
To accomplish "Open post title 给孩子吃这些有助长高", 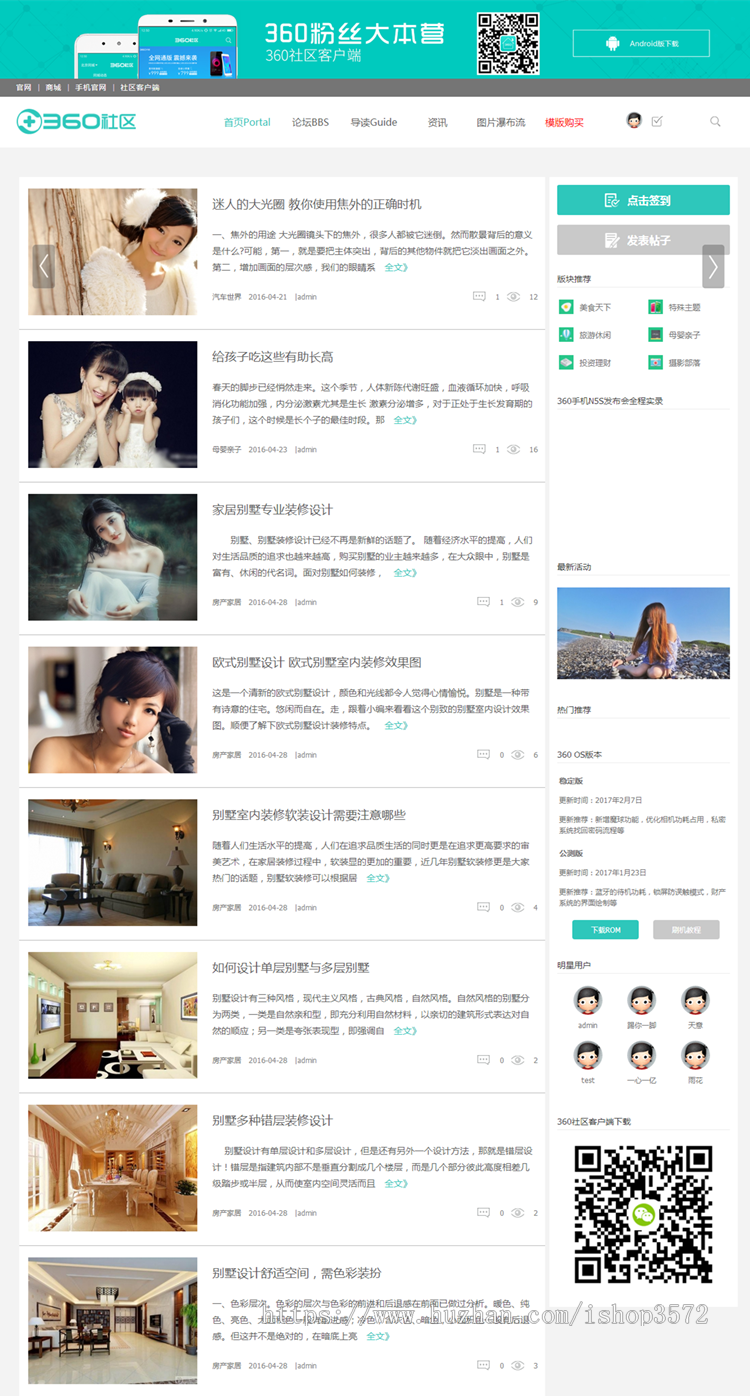I will (x=273, y=357).
